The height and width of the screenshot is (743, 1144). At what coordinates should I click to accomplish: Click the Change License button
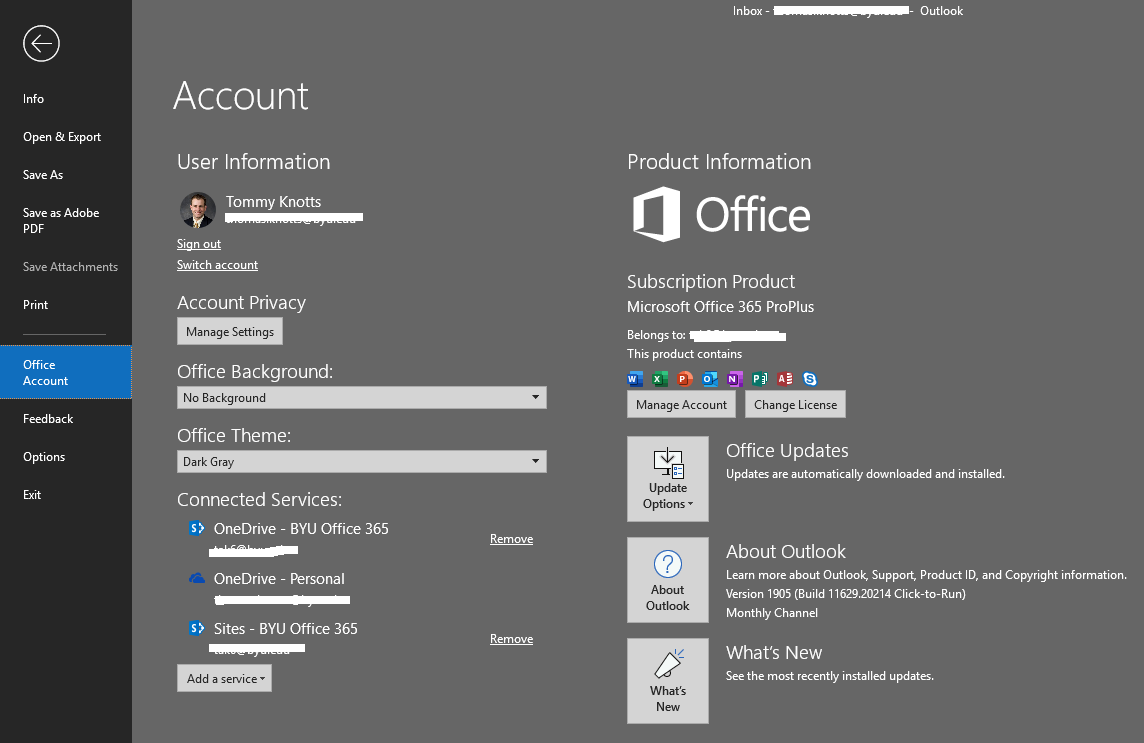795,404
